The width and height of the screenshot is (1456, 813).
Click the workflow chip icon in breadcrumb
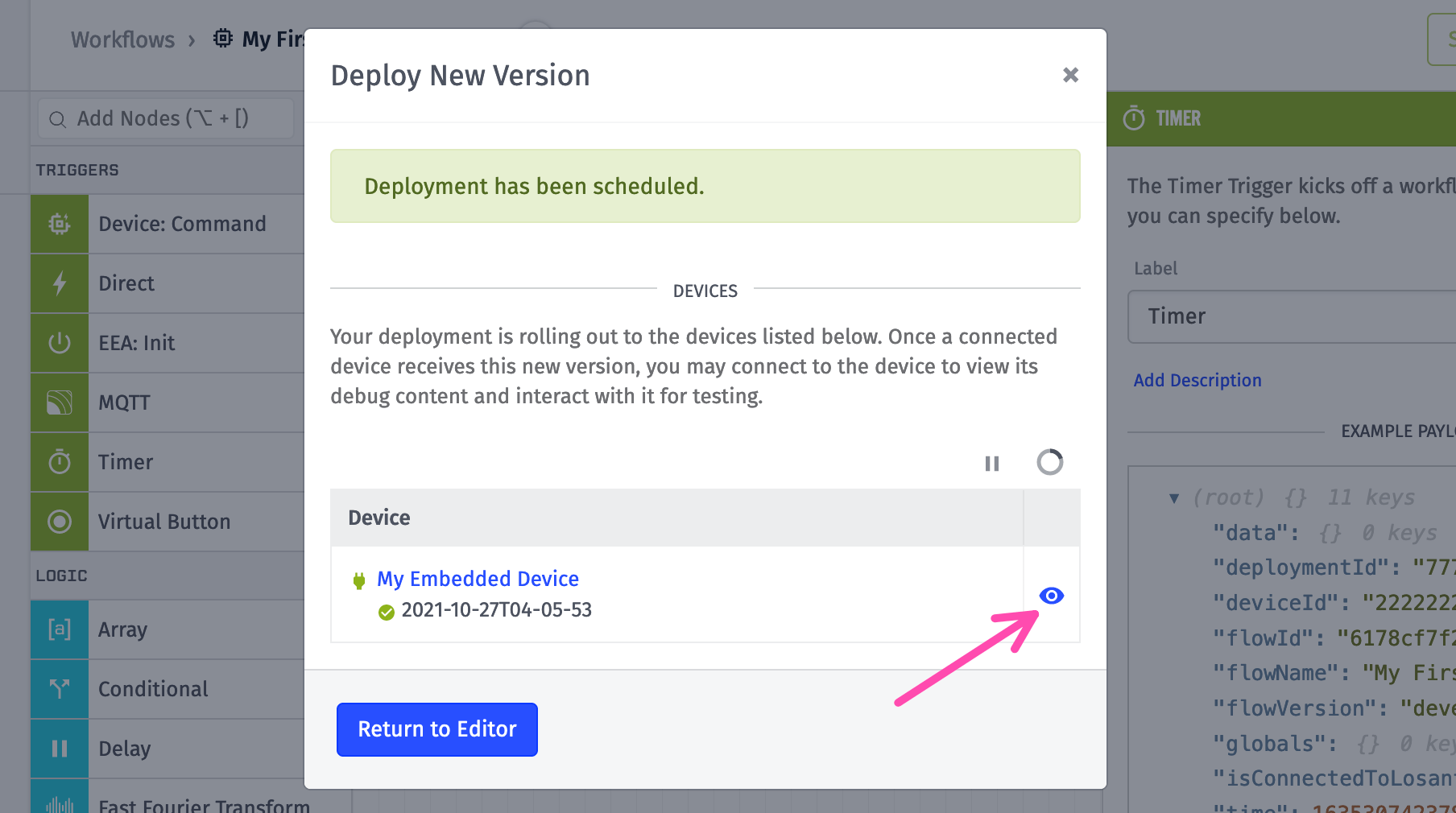pos(223,38)
